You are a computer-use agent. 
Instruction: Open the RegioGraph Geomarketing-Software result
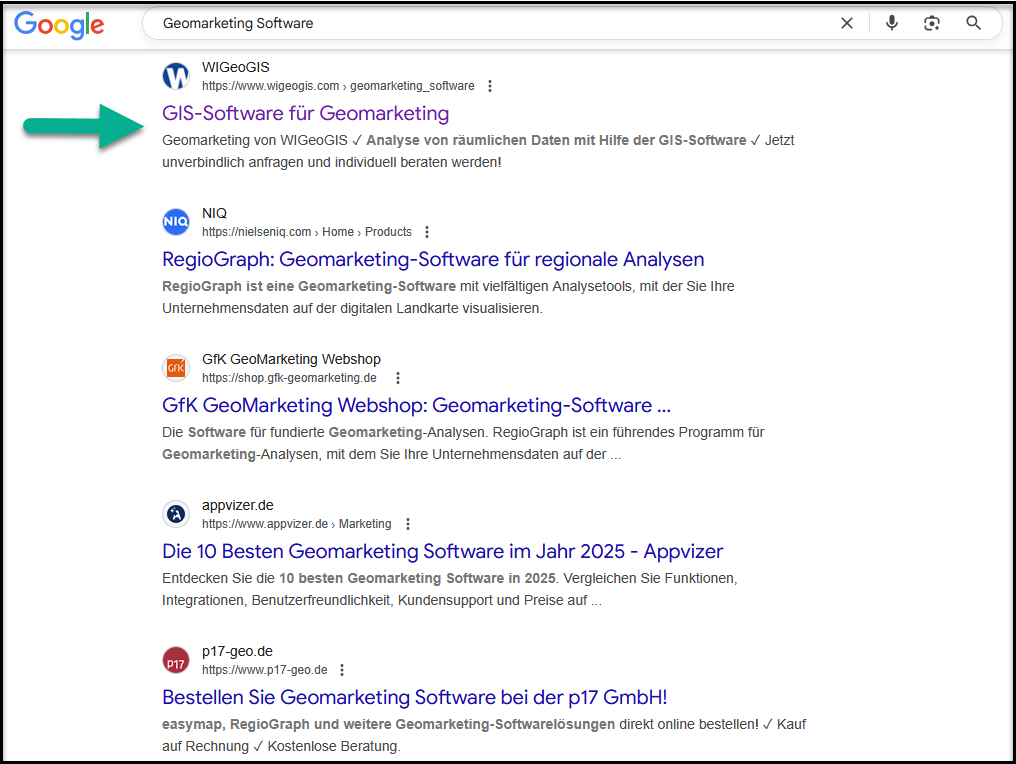tap(433, 259)
